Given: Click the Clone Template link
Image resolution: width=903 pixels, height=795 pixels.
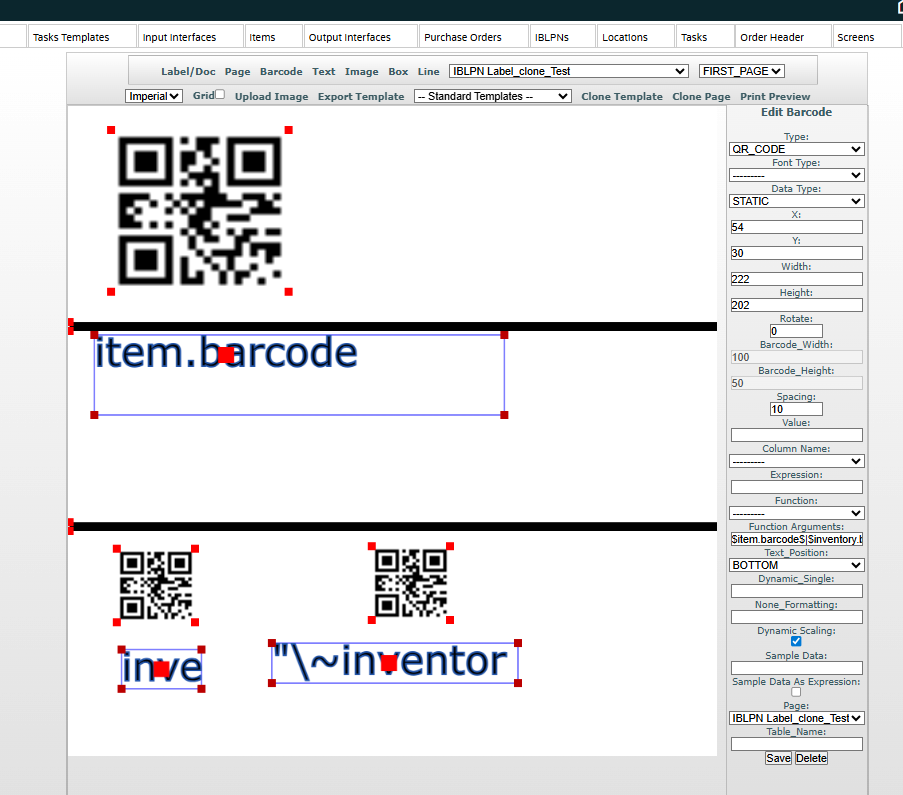Looking at the screenshot, I should [x=622, y=97].
